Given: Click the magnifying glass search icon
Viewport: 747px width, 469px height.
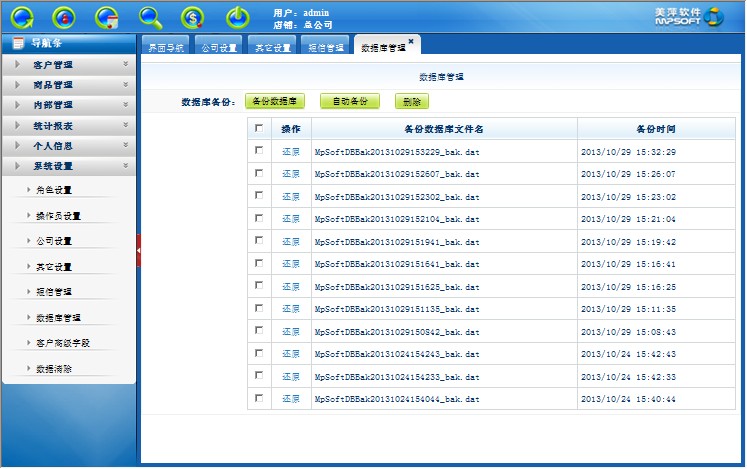Looking at the screenshot, I should coord(150,17).
